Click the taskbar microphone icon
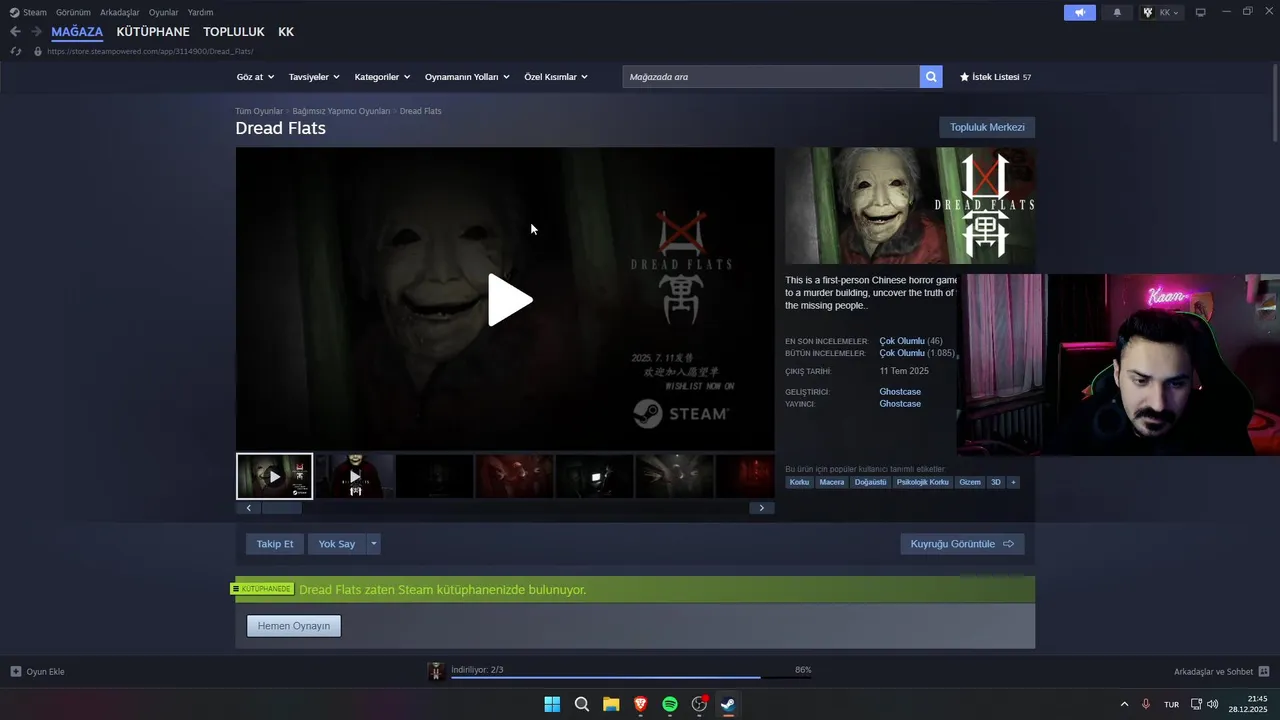Image resolution: width=1280 pixels, height=720 pixels. point(1146,704)
